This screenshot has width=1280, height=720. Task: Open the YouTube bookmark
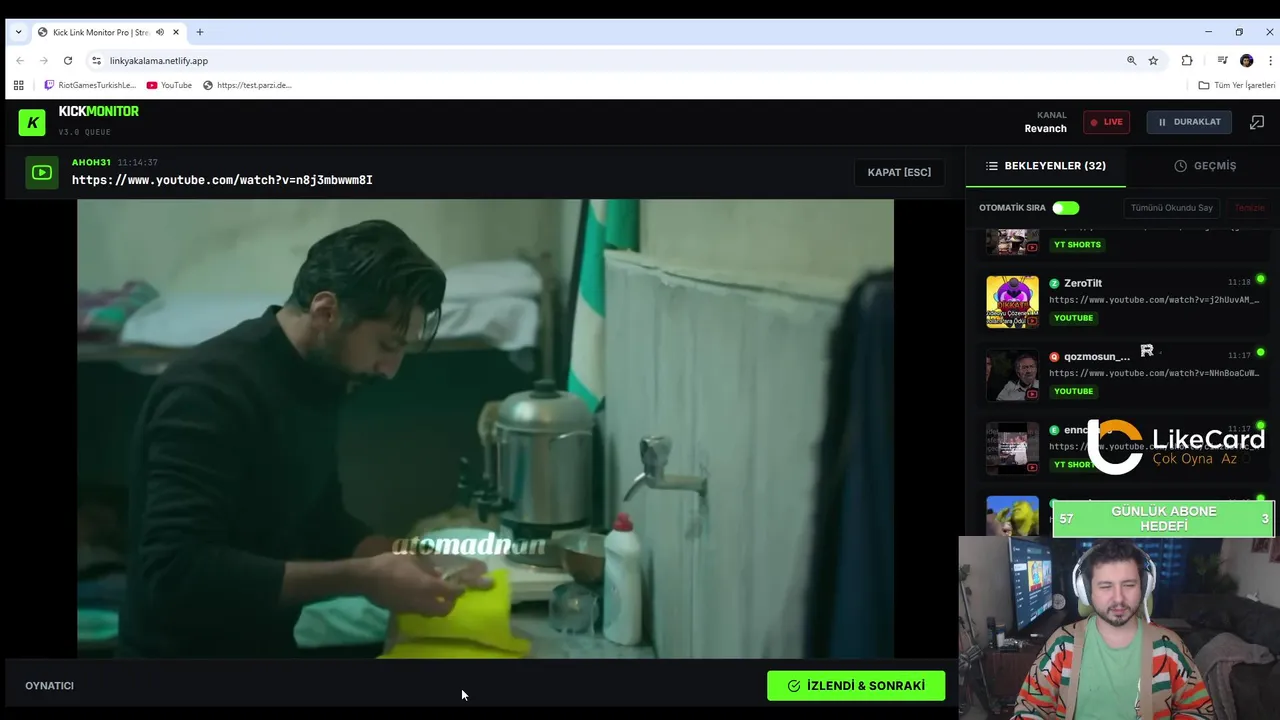coord(169,85)
